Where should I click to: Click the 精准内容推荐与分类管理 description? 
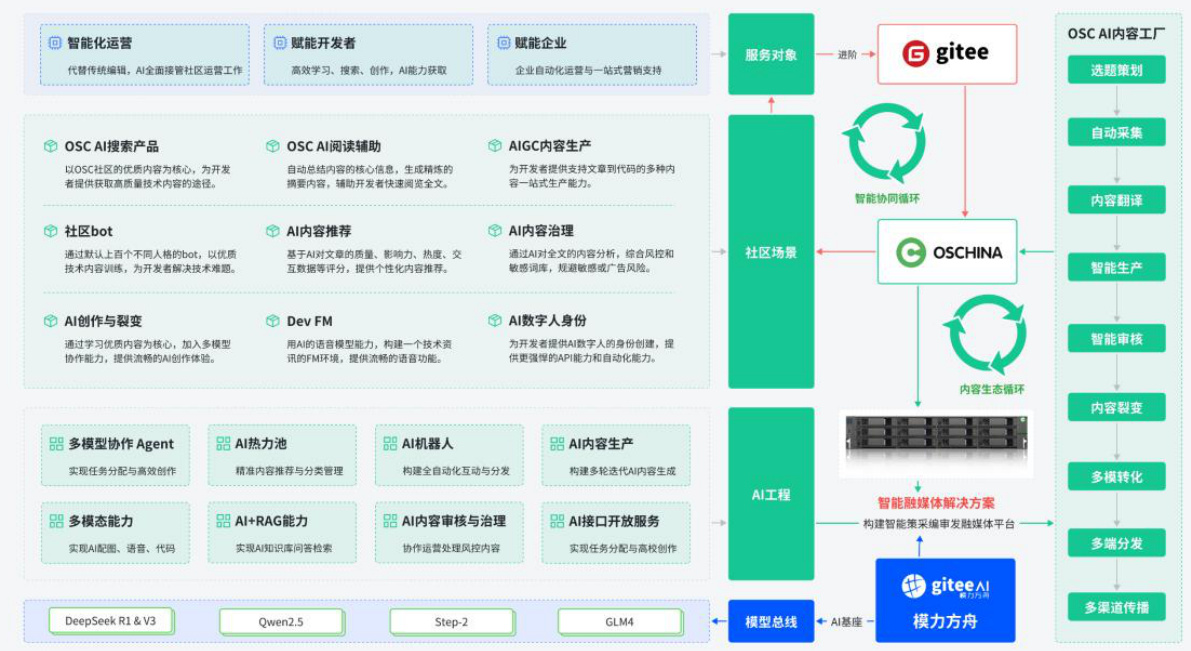[x=289, y=471]
